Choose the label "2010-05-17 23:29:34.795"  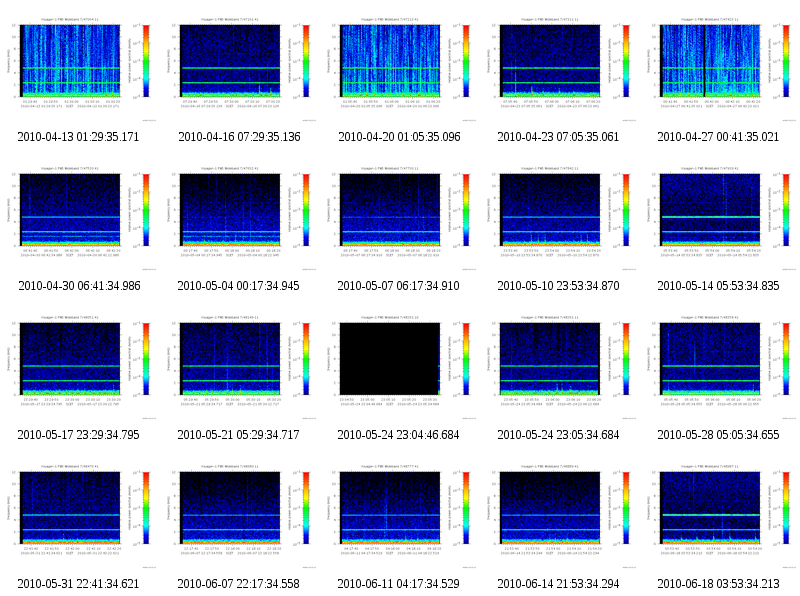click(x=79, y=435)
